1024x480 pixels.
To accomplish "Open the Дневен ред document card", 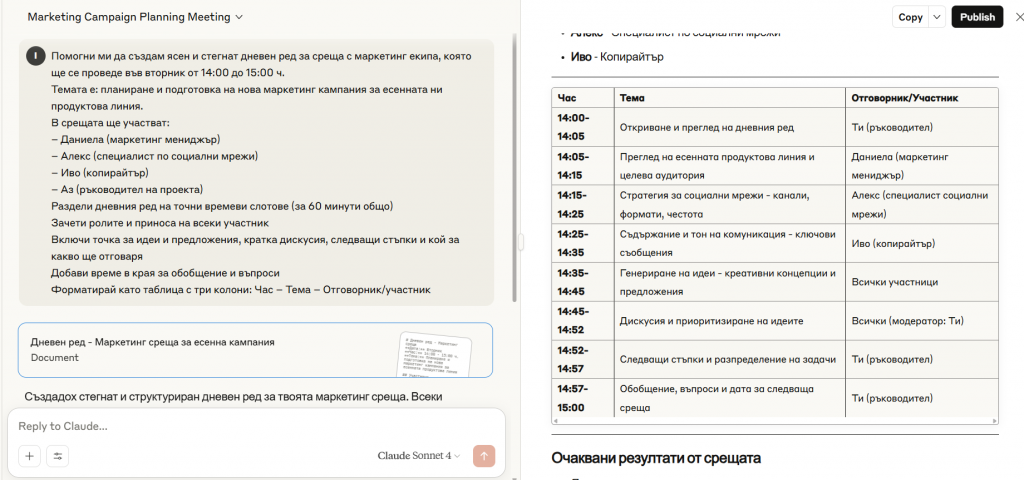I will click(x=255, y=350).
